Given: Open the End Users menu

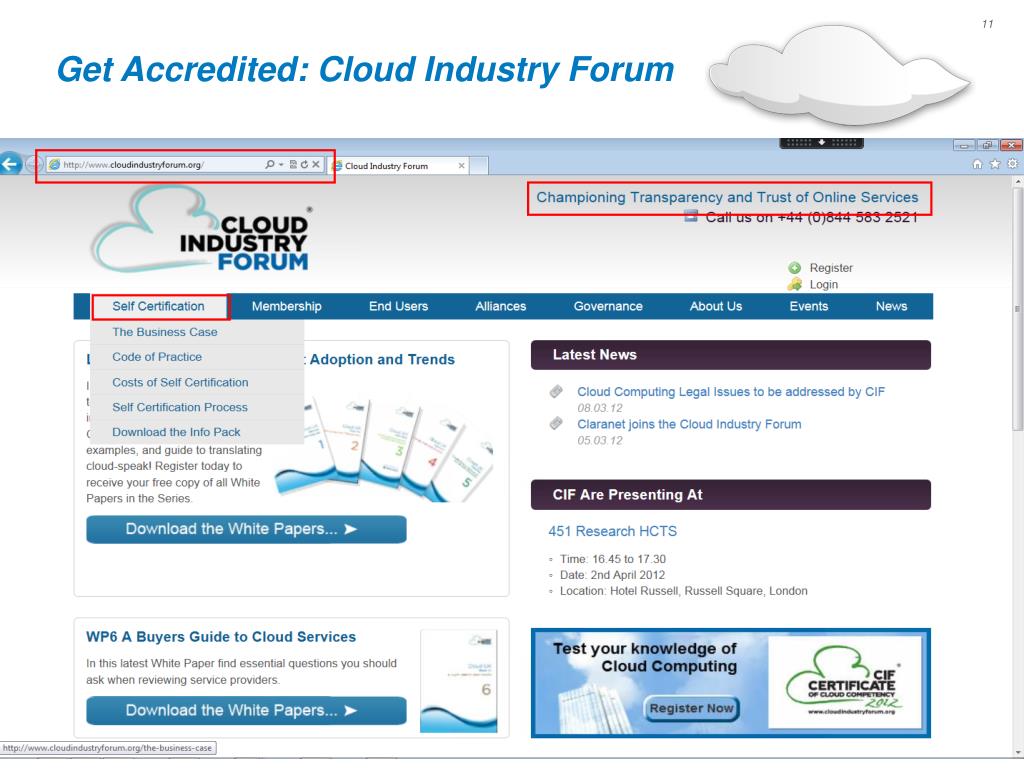Looking at the screenshot, I should click(x=398, y=306).
